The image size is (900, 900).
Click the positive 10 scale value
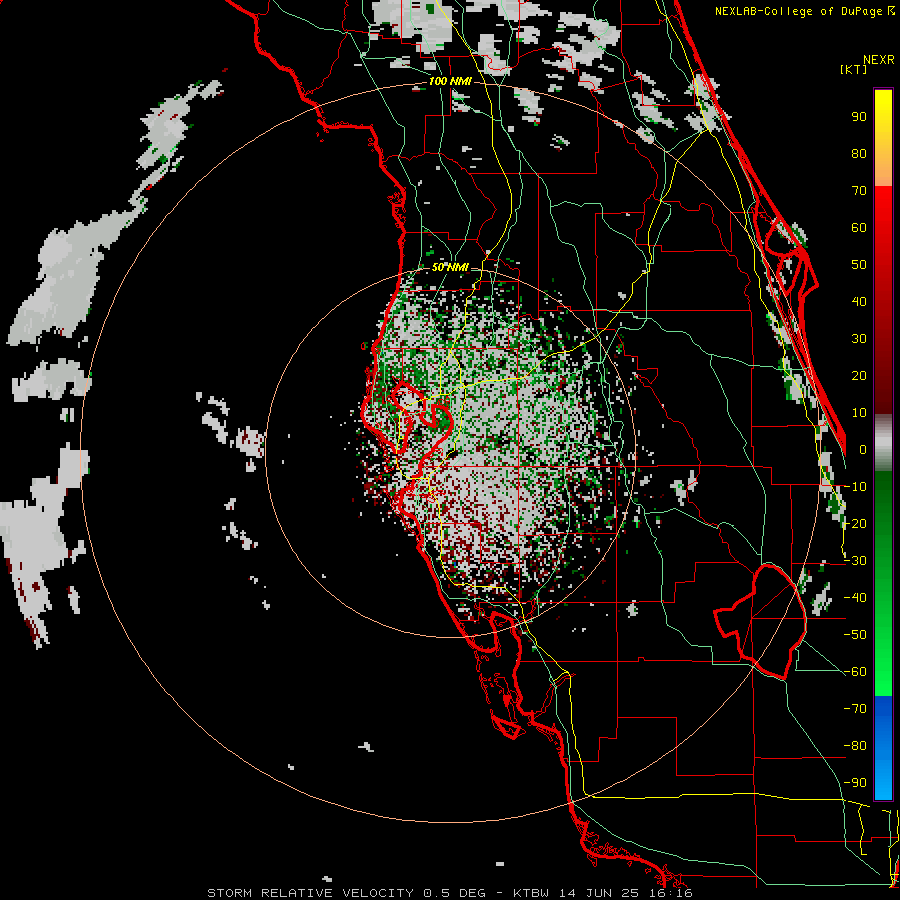[x=859, y=413]
